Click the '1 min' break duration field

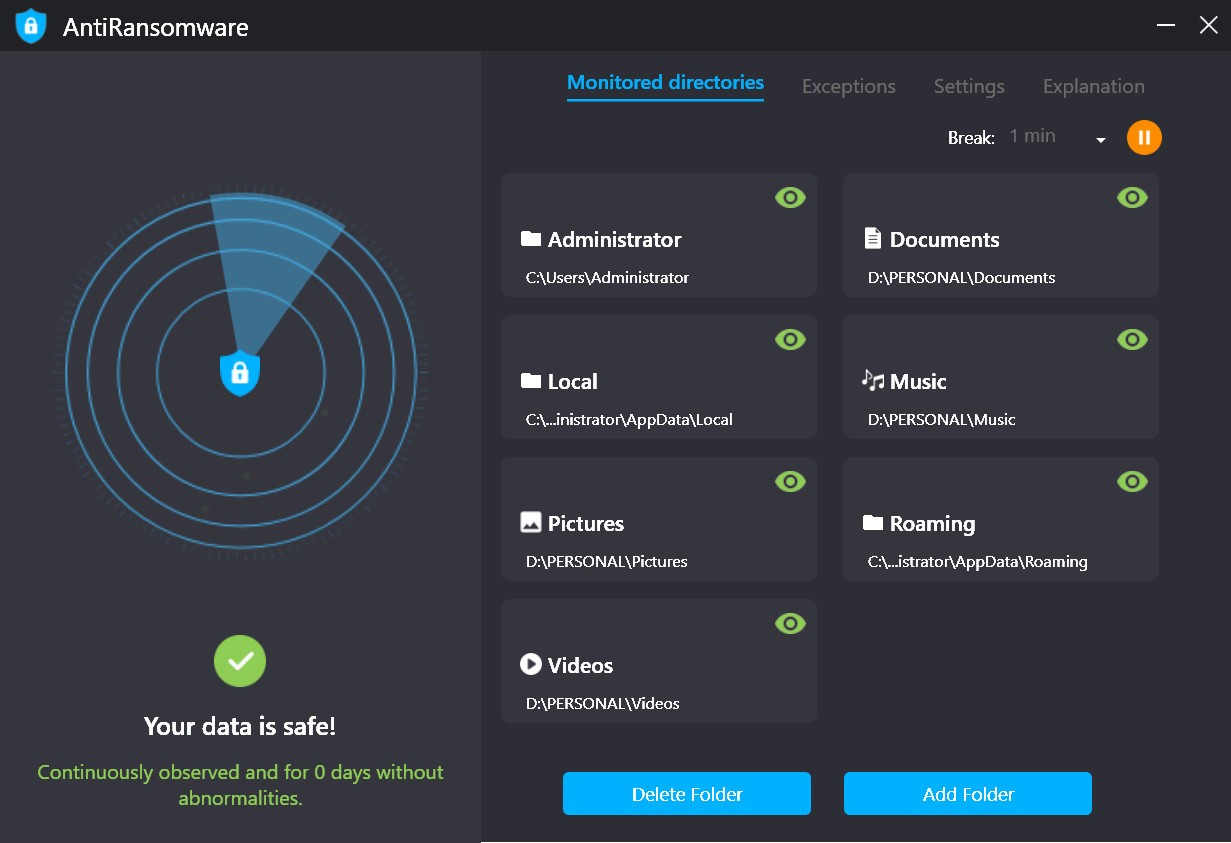click(1033, 136)
